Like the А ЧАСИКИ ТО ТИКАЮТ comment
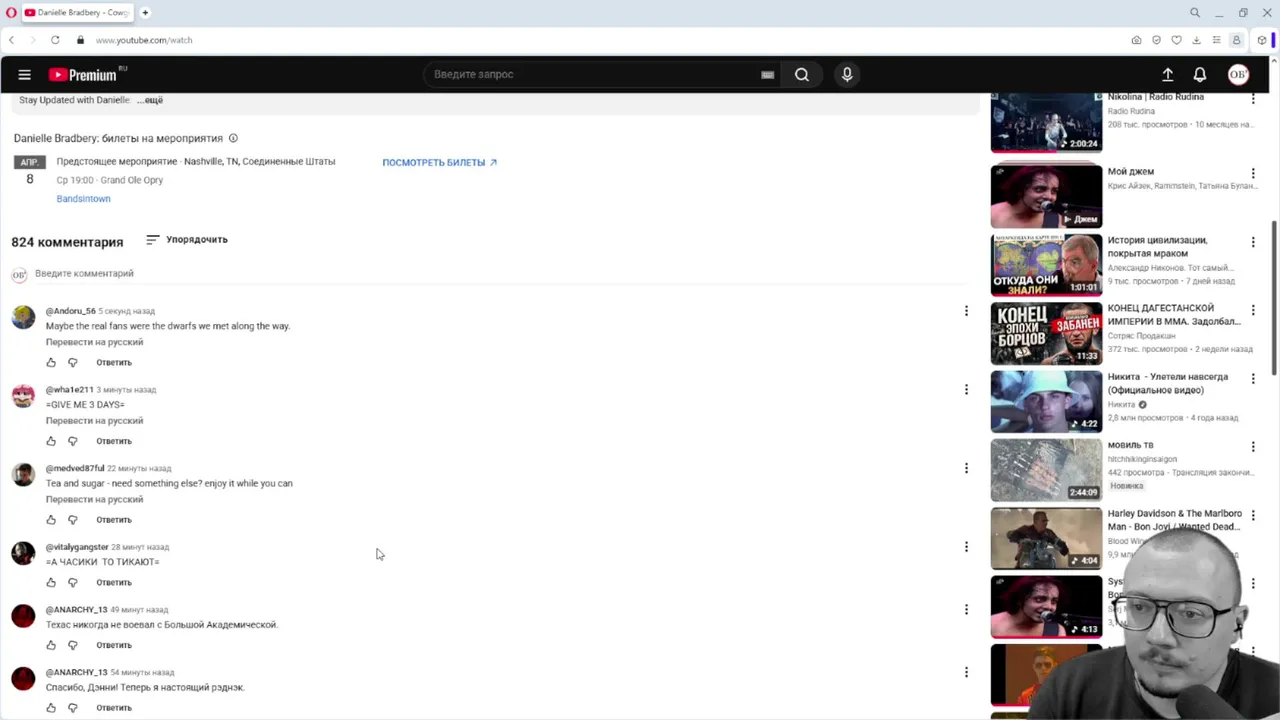The image size is (1280, 720). pos(51,582)
